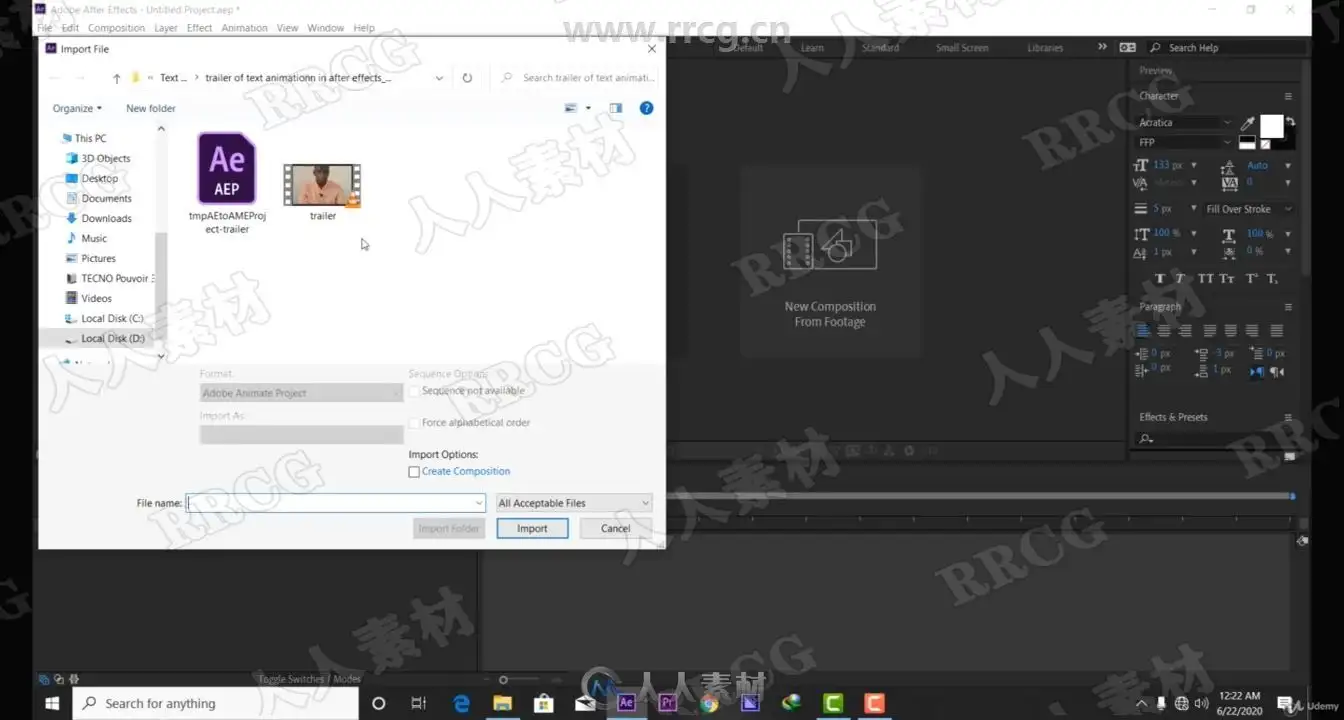Image resolution: width=1344 pixels, height=720 pixels.
Task: Open the Character panel menu icon
Action: click(1288, 96)
